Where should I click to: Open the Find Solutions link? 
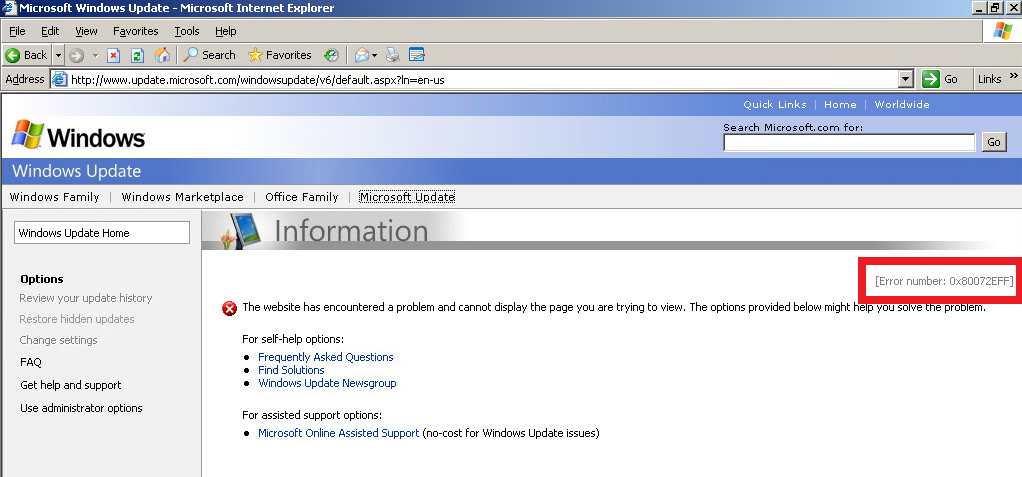pos(291,370)
